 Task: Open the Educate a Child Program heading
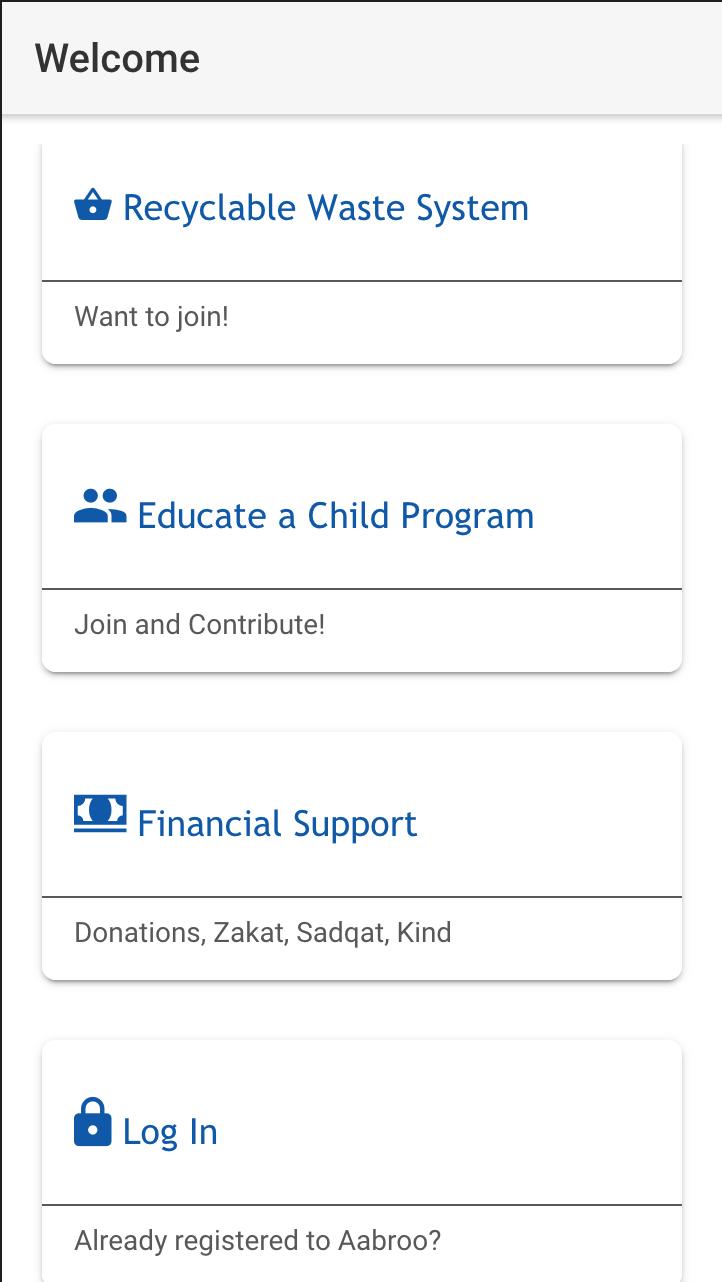pos(336,516)
